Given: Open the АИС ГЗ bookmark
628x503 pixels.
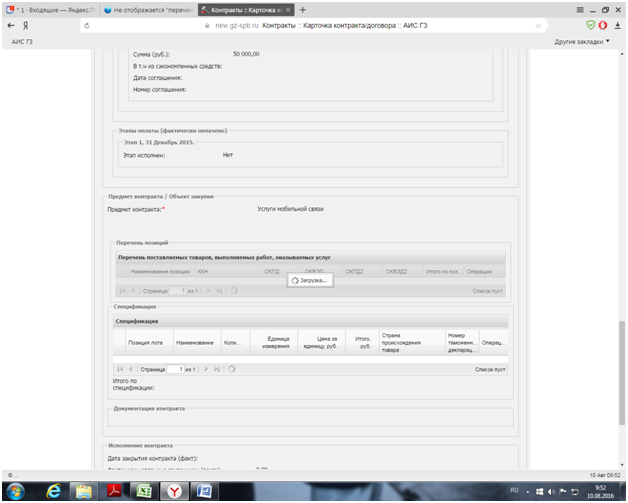Looking at the screenshot, I should coord(22,42).
